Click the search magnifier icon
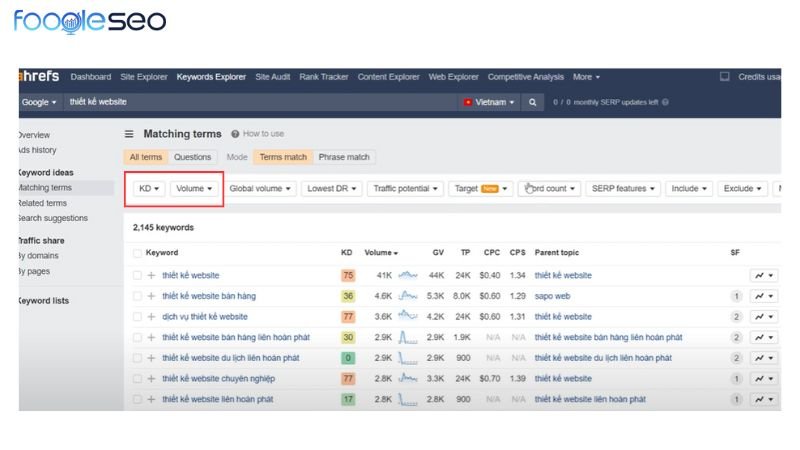This screenshot has height=450, width=800. pos(532,102)
